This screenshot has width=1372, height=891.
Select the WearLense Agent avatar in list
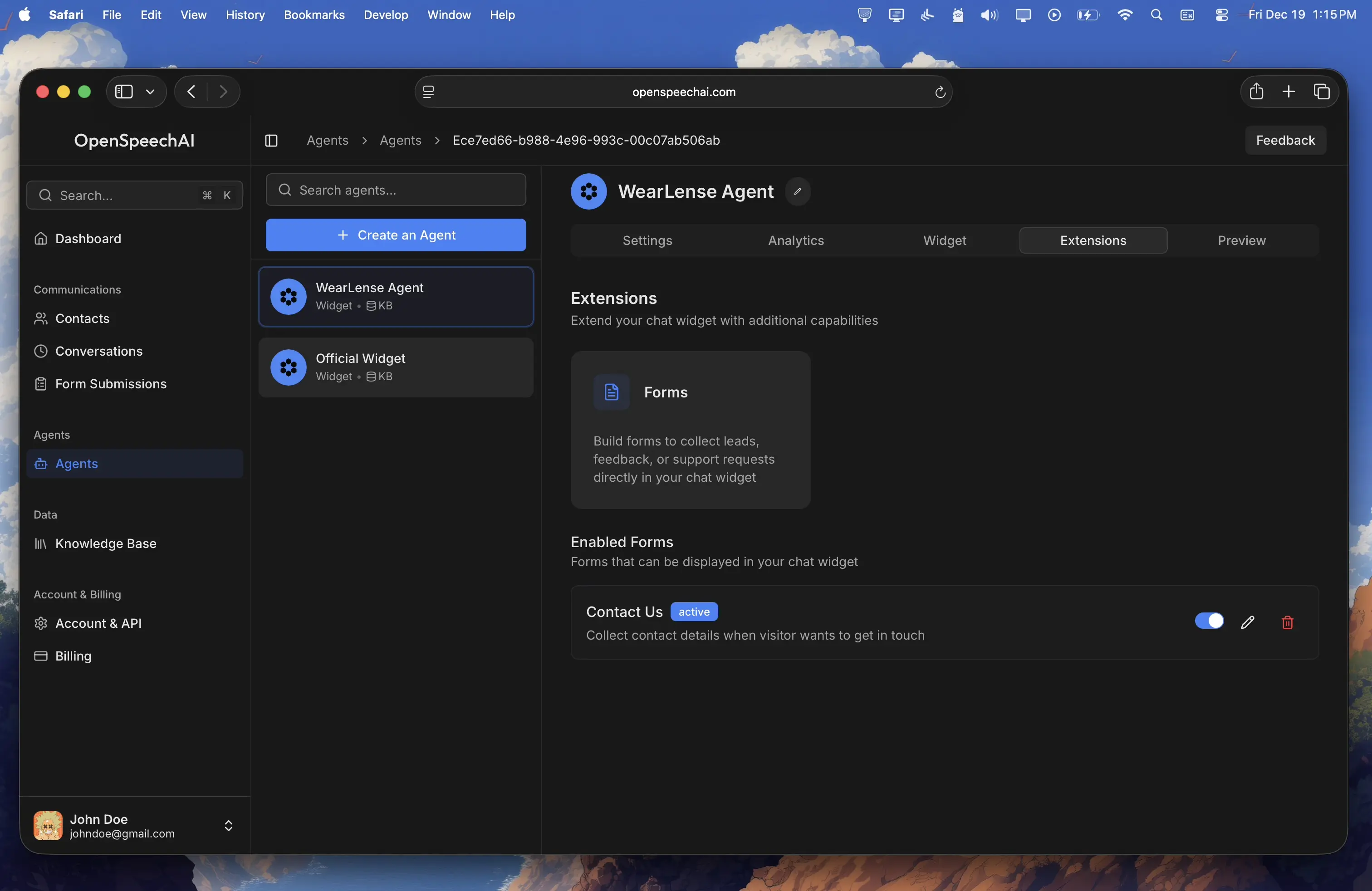(288, 296)
